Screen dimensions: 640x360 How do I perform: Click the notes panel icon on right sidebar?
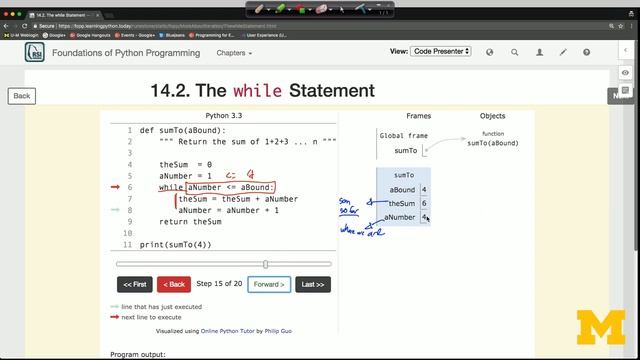click(x=625, y=90)
